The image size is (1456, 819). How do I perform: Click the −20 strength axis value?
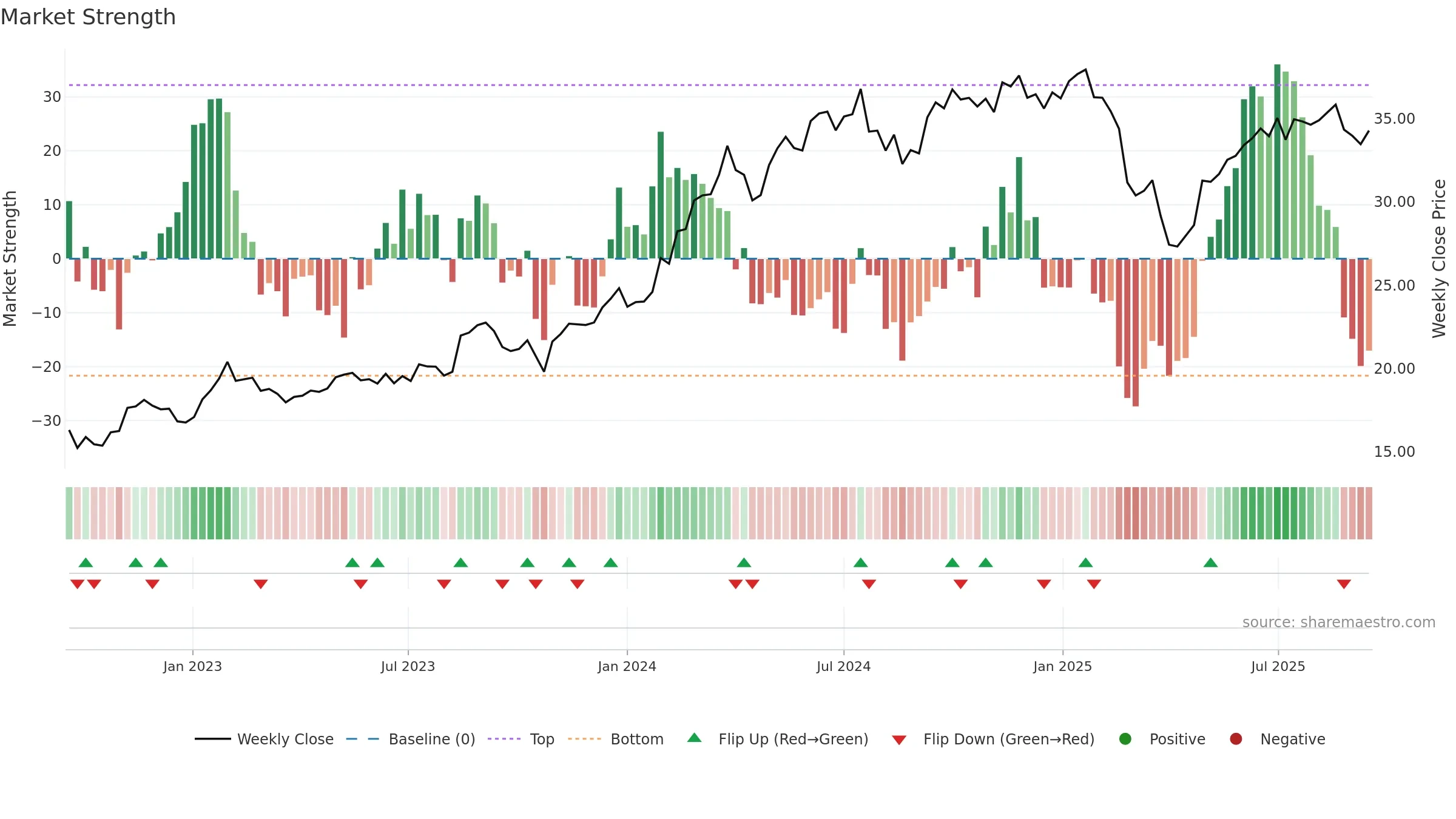[47, 367]
